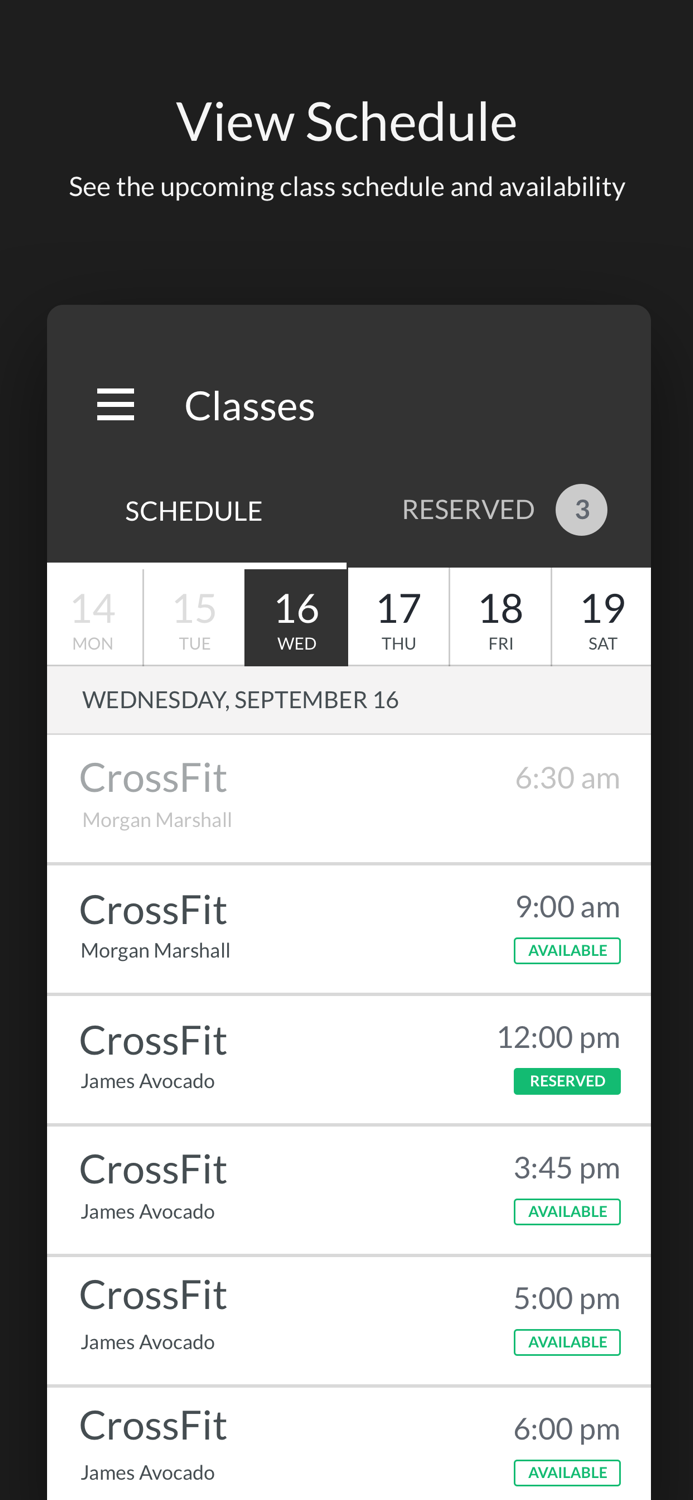Select Monday the 14th in the date picker
The height and width of the screenshot is (1500, 693).
tap(93, 615)
